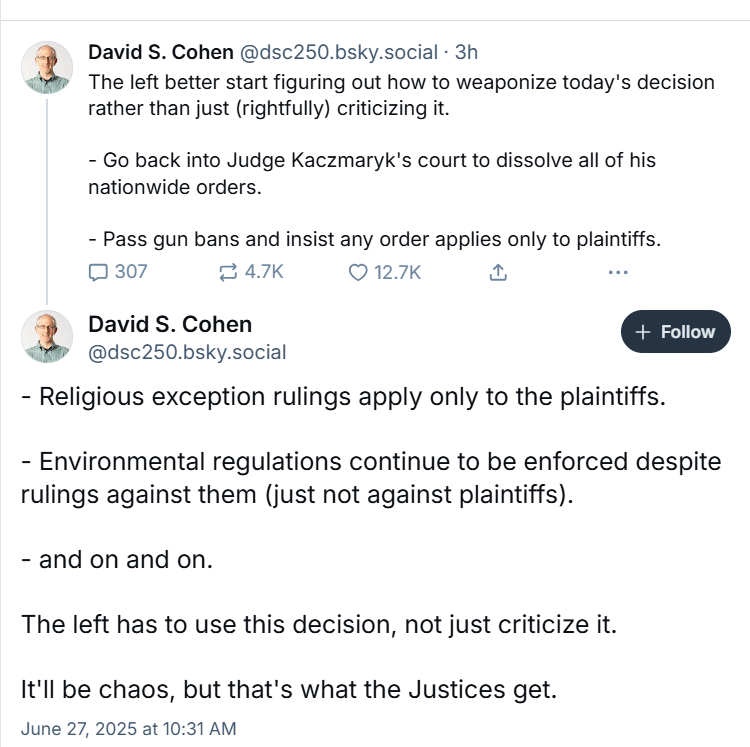This screenshot has height=747, width=750.
Task: Click the plus icon in Follow button
Action: tap(643, 332)
